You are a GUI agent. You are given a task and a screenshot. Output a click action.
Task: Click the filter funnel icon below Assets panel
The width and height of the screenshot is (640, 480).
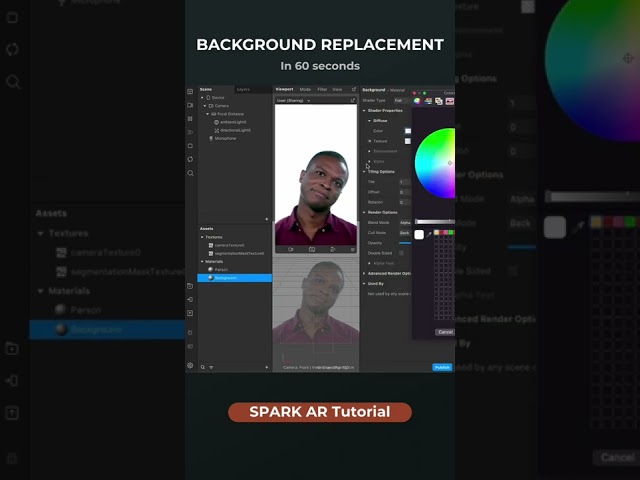tap(211, 367)
